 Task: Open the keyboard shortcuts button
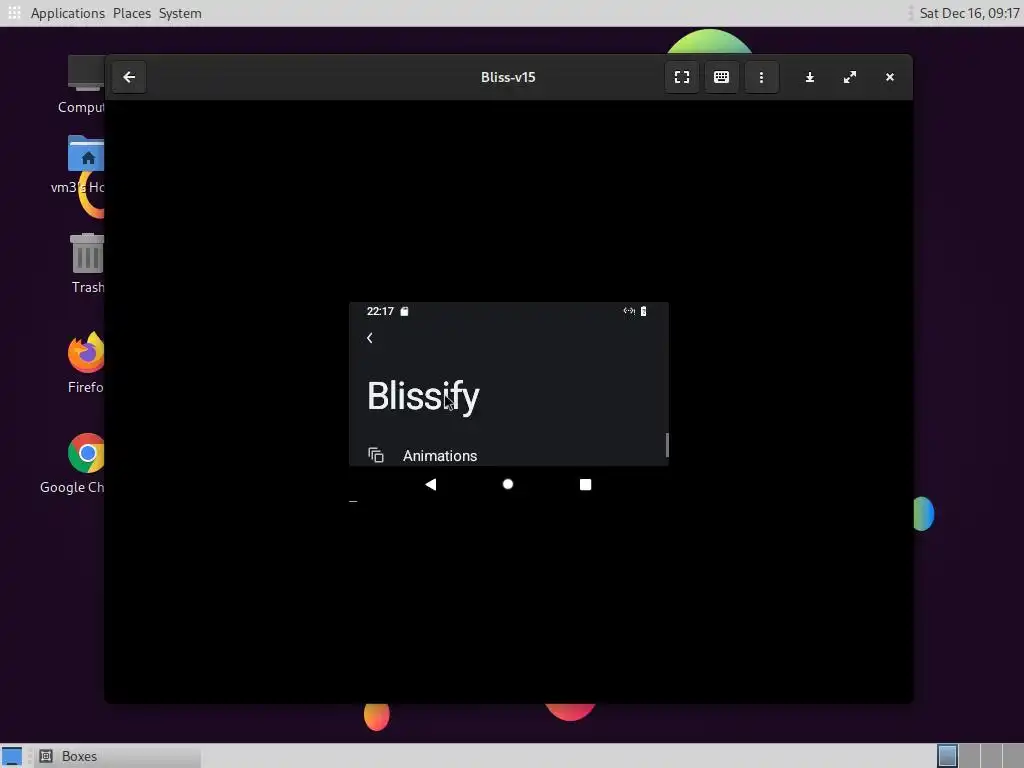[x=722, y=77]
